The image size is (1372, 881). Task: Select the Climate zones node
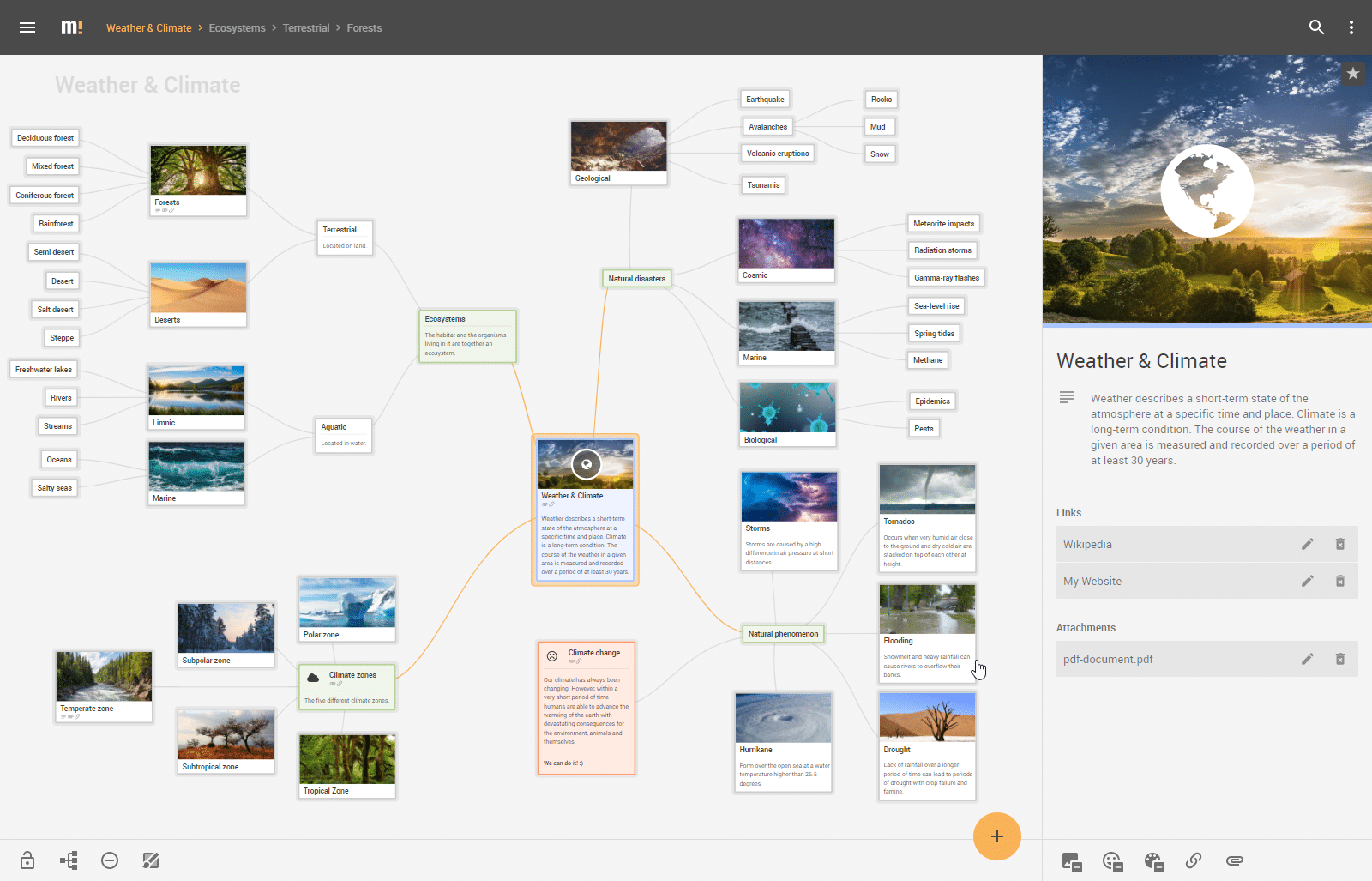coord(347,685)
